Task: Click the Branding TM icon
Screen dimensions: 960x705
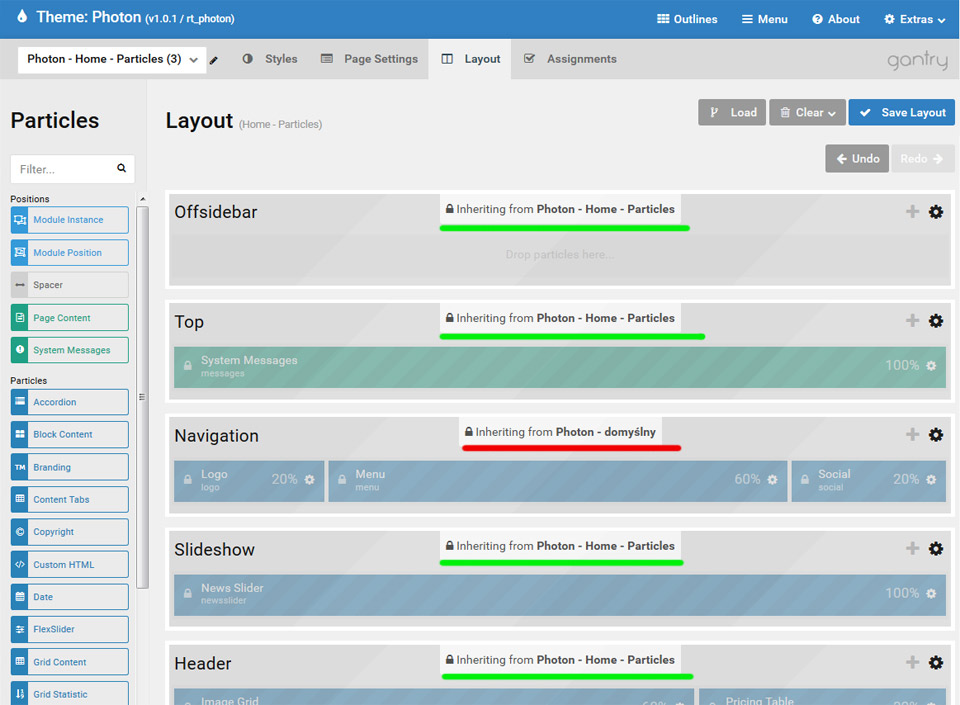Action: [x=20, y=467]
